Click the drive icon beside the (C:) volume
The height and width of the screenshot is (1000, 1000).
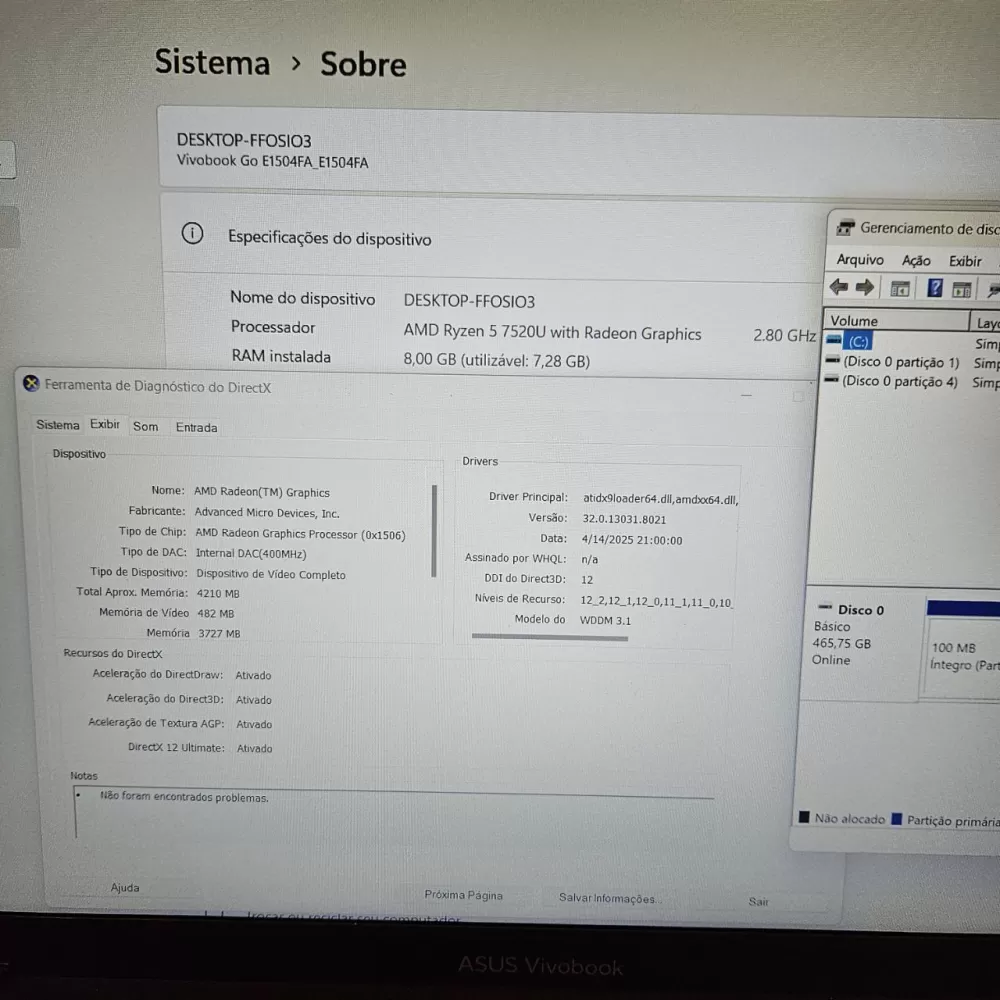click(834, 341)
